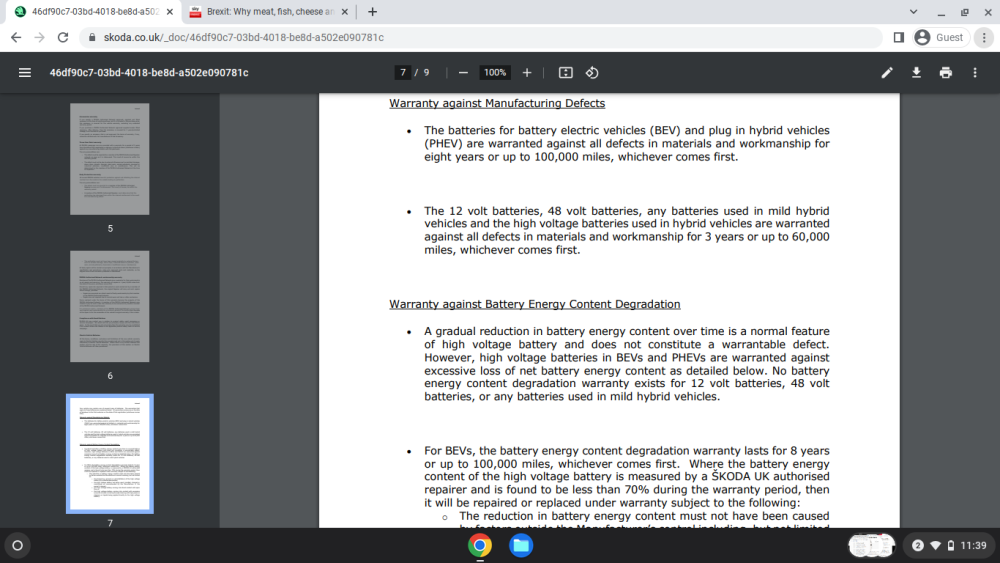Image resolution: width=1000 pixels, height=563 pixels.
Task: Open Files app from the shelf
Action: (521, 546)
